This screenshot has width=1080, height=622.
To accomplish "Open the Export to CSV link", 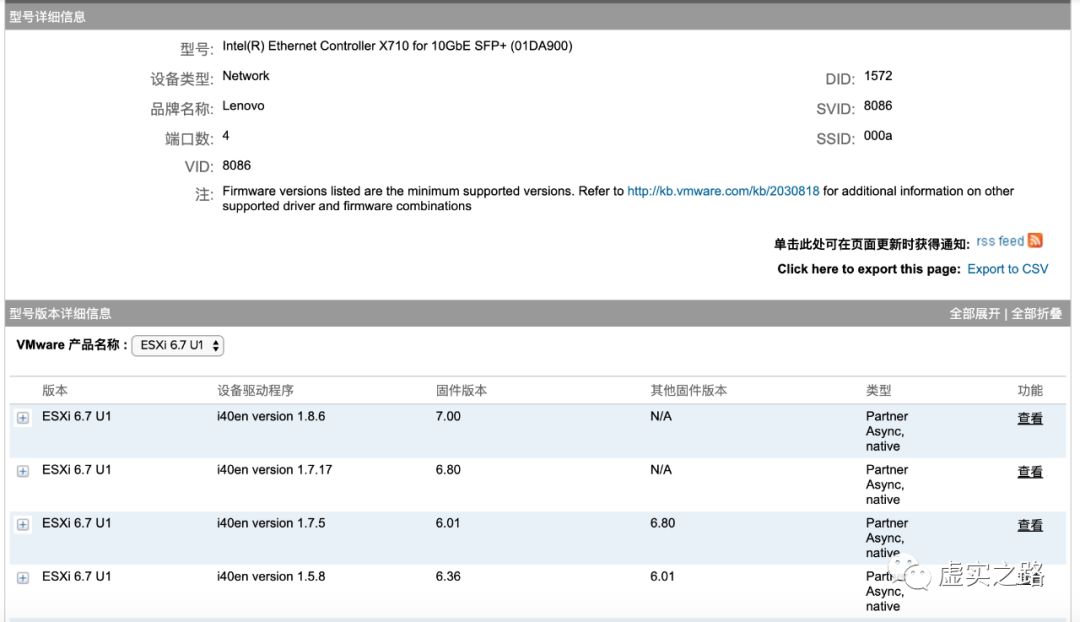I will tap(1007, 268).
